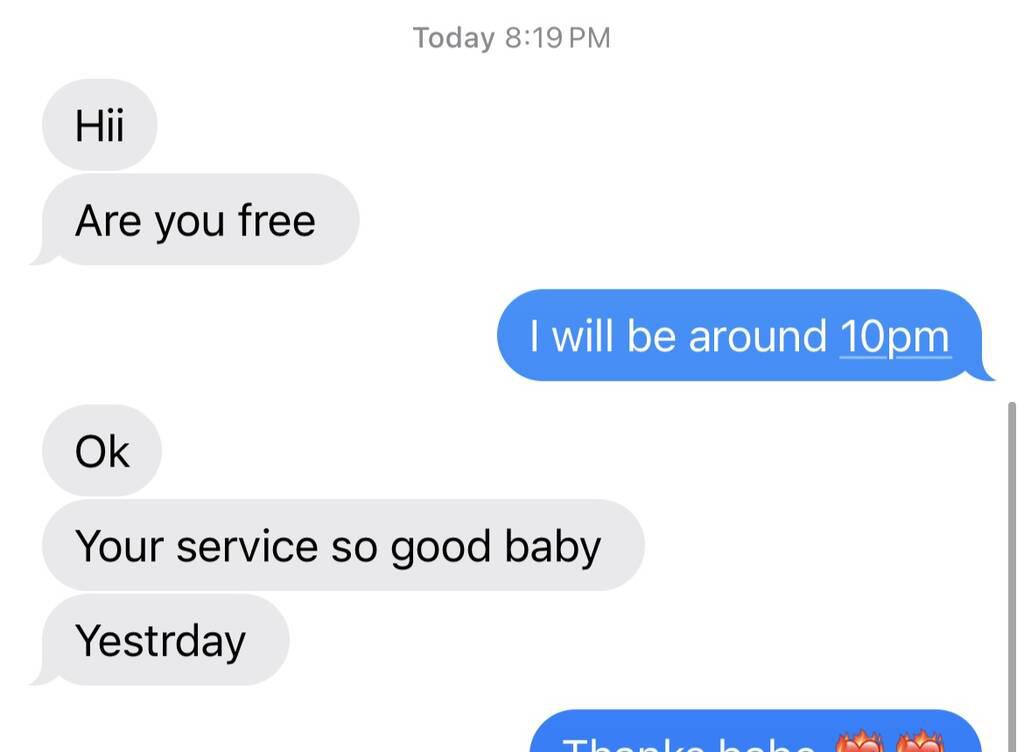Tap the tail of the "Yestrday" bubble
Screen dimensions: 1024x752
40,678
